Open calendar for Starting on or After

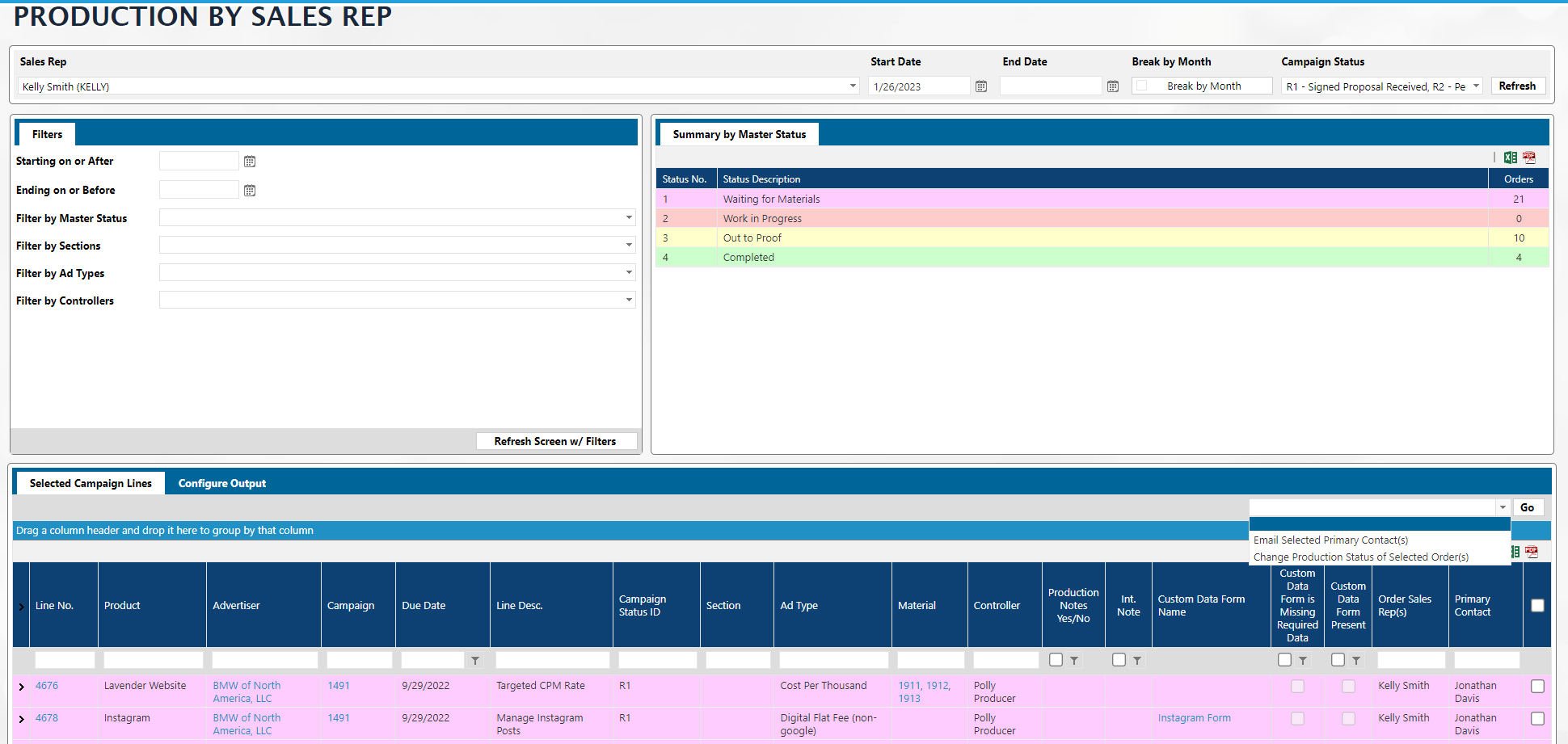[250, 162]
